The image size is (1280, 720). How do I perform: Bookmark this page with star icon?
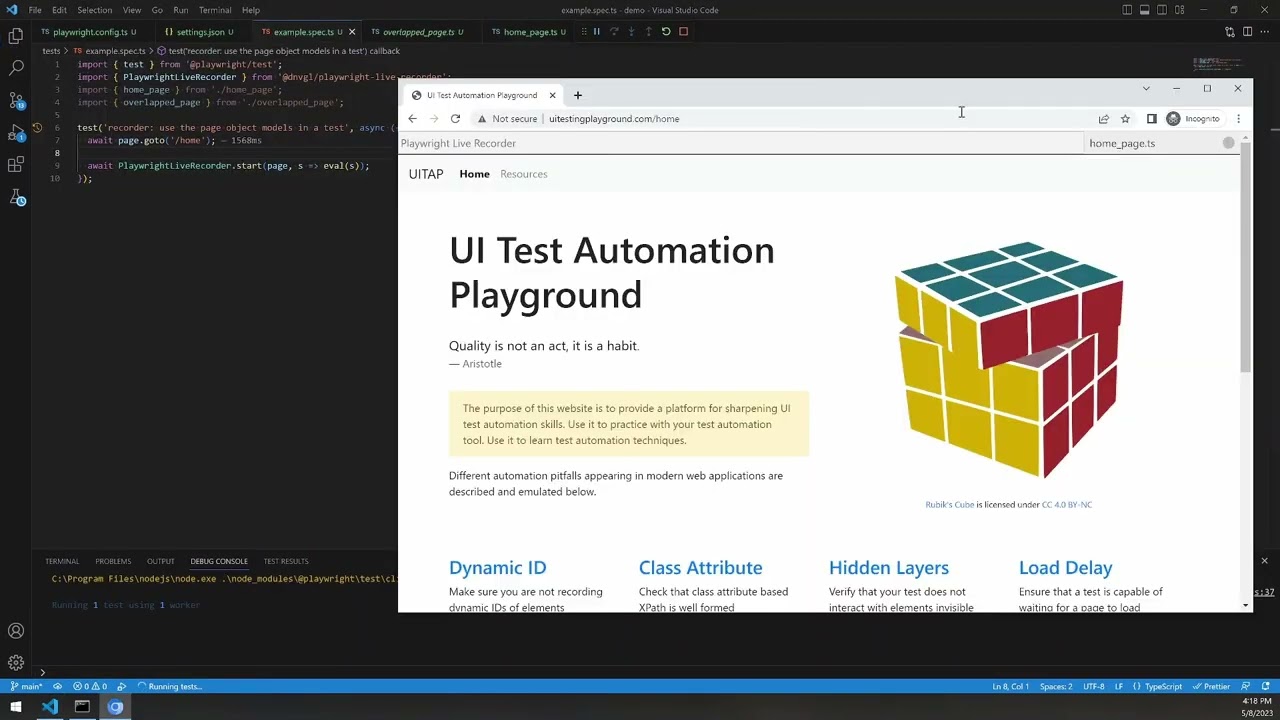pos(1125,119)
